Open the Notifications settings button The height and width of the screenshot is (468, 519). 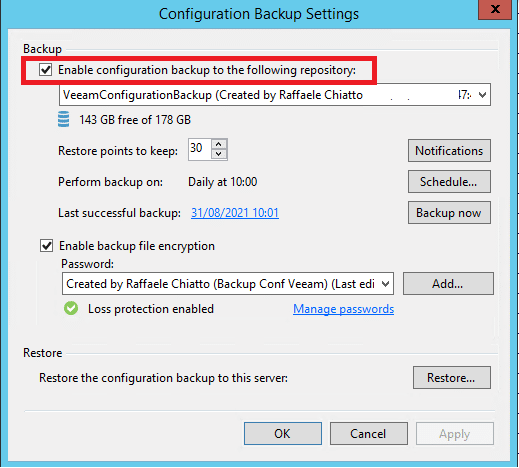point(449,151)
